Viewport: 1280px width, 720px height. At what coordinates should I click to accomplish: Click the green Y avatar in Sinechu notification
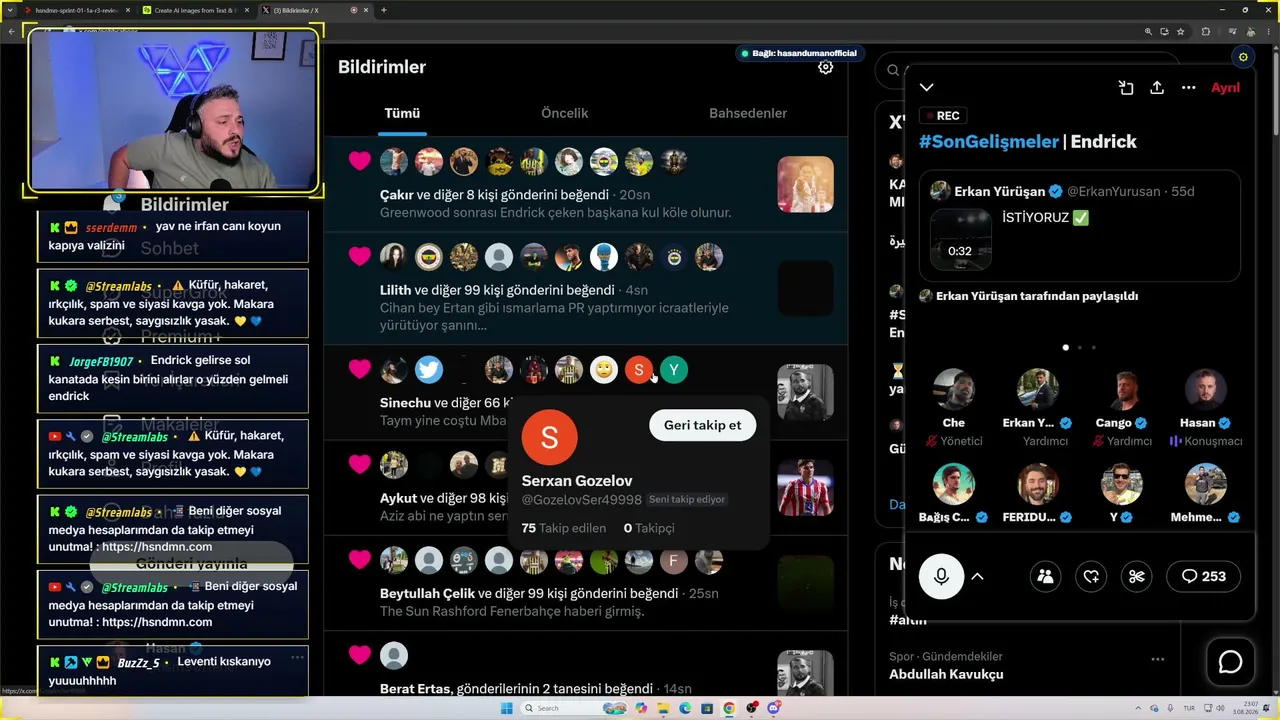pyautogui.click(x=674, y=370)
